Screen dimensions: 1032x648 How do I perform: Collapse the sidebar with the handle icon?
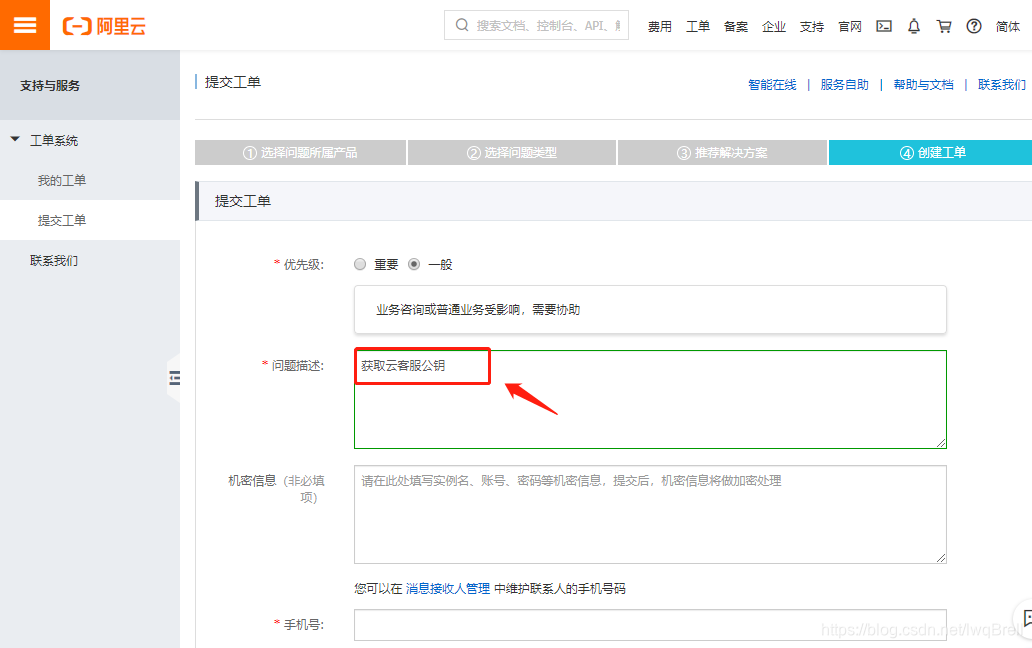174,378
